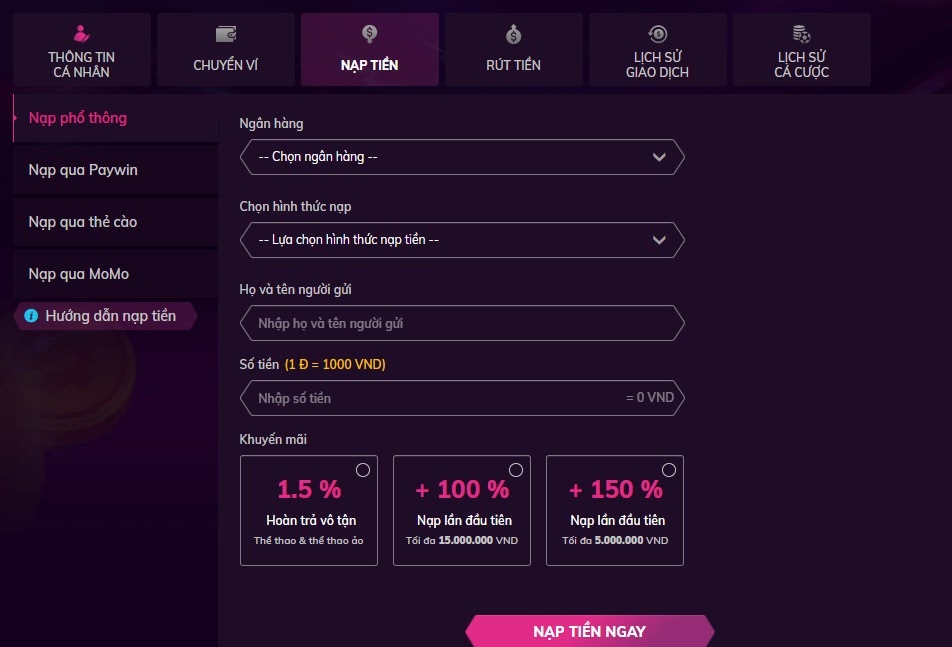Focus the sender full name input field
This screenshot has height=647, width=952.
pyautogui.click(x=462, y=323)
